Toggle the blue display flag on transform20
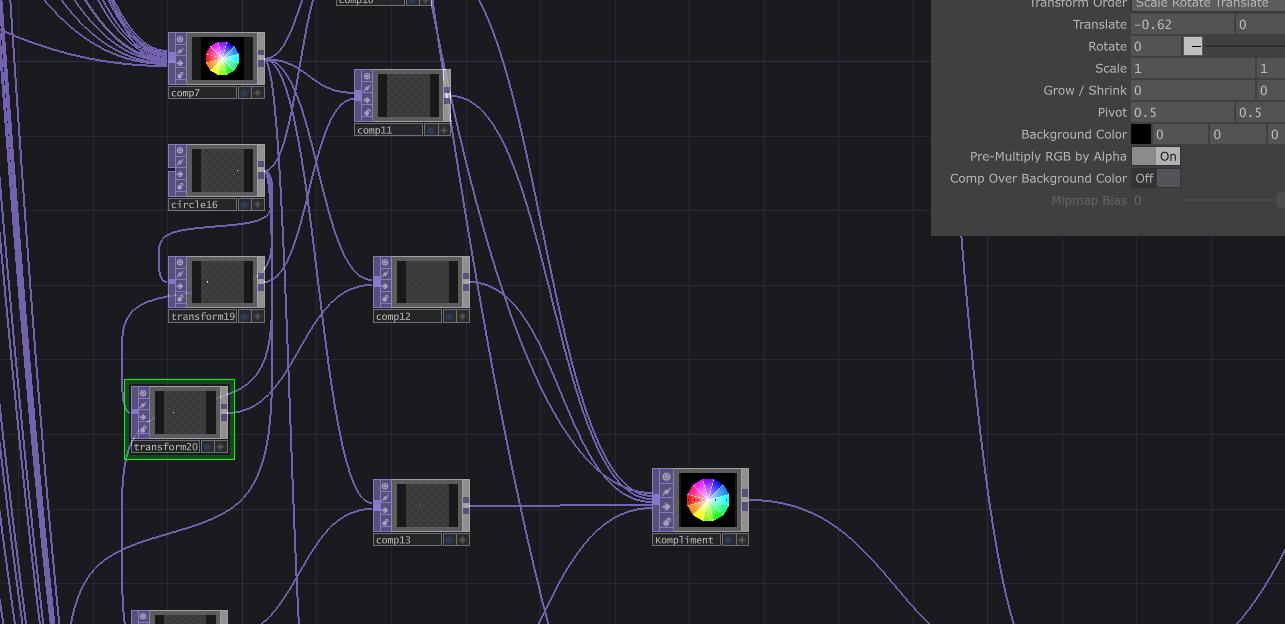 pos(208,447)
